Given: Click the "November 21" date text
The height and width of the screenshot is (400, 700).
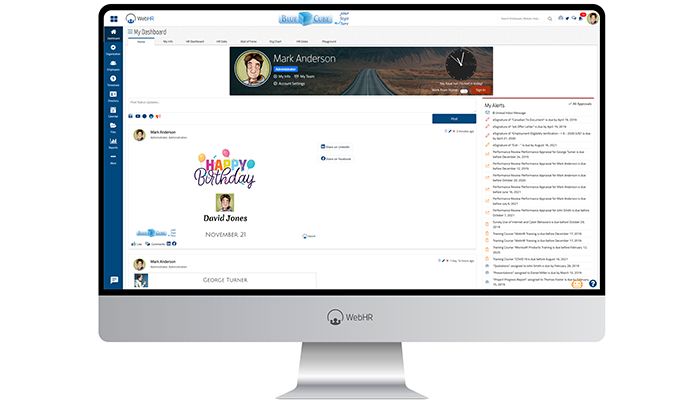Looking at the screenshot, I should tap(225, 234).
